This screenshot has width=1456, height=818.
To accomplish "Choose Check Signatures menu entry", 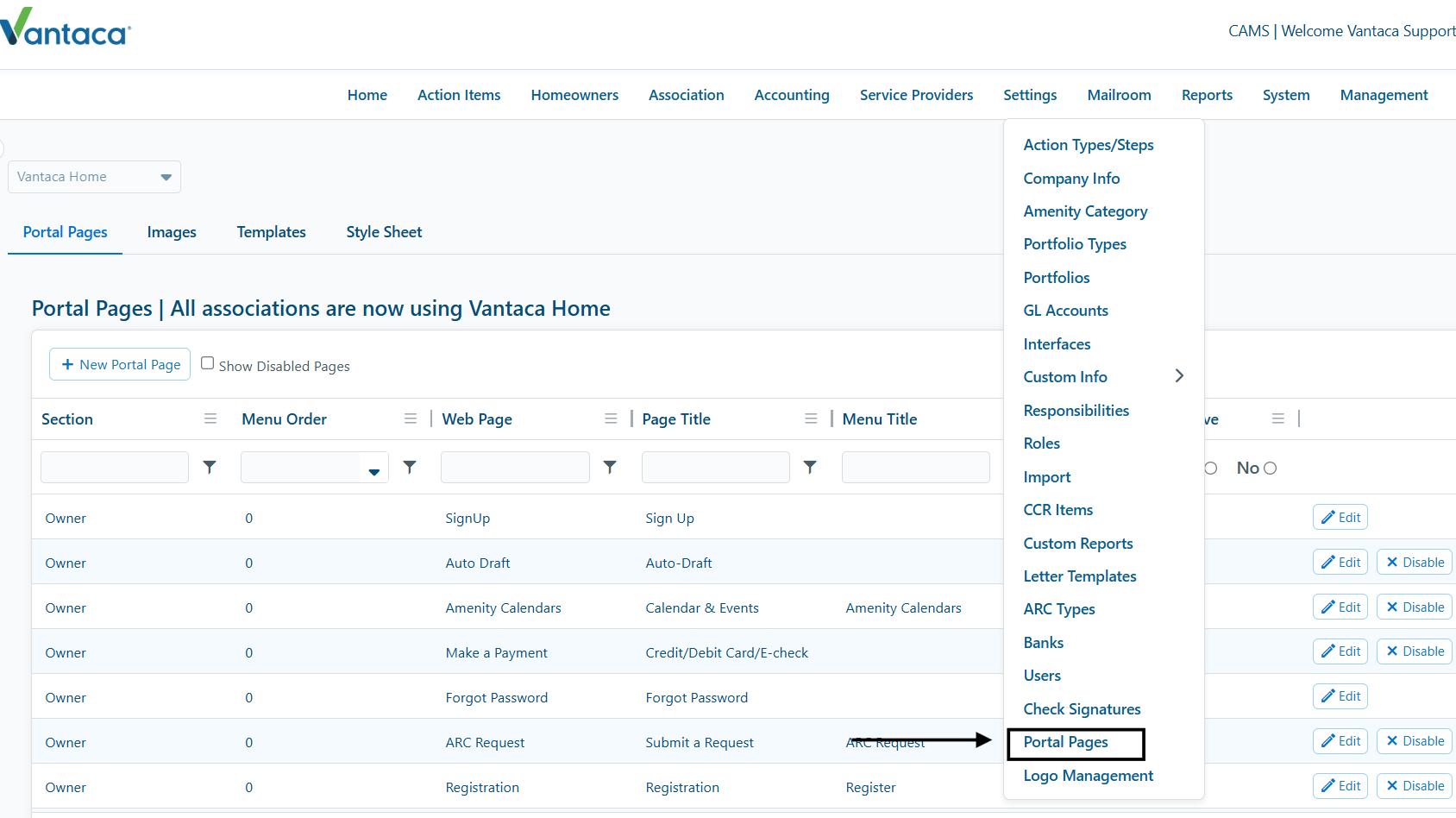I will pos(1082,709).
